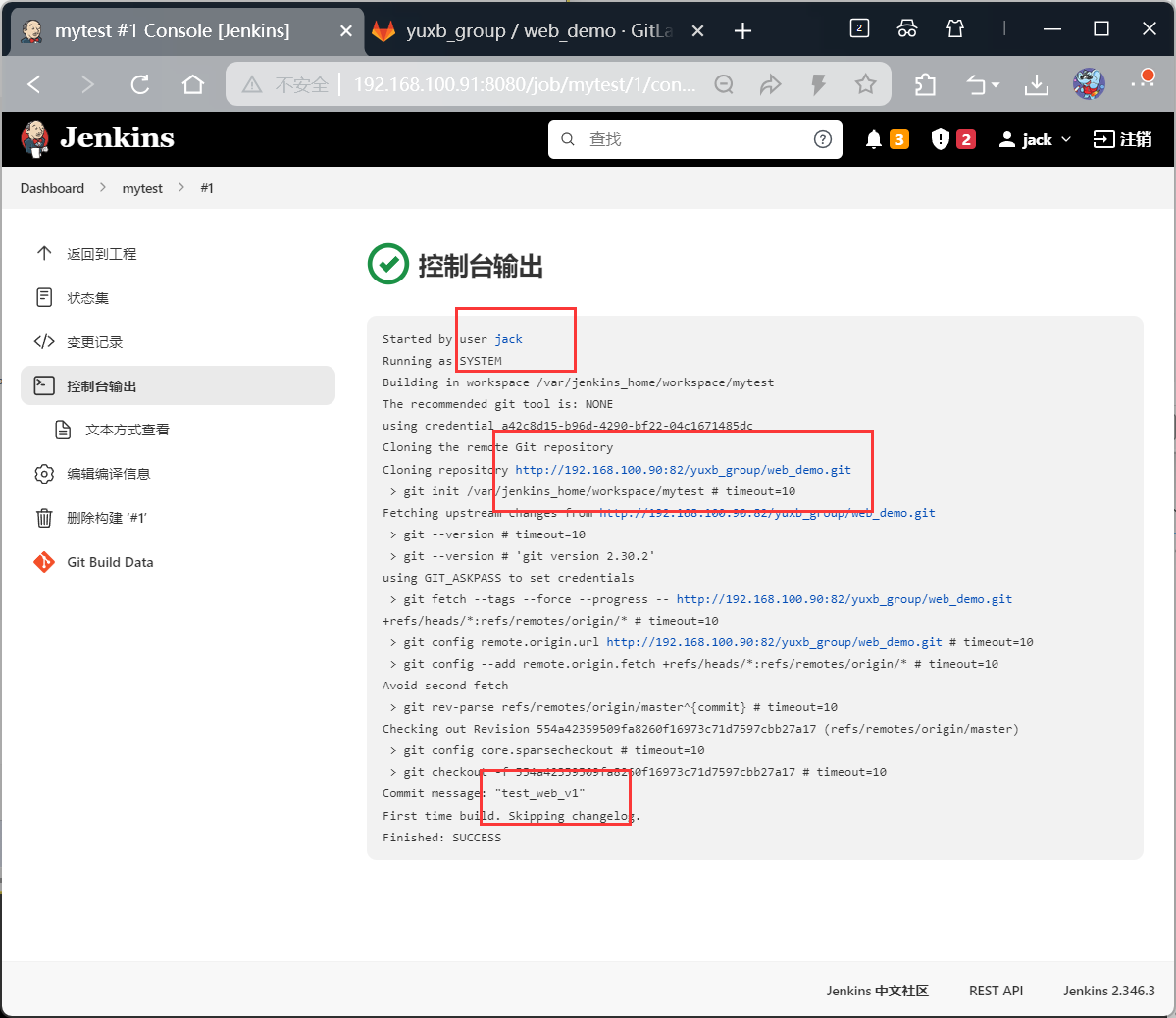Click the 控制台输出 terminal icon
This screenshot has height=1018, width=1176.
pyautogui.click(x=44, y=385)
